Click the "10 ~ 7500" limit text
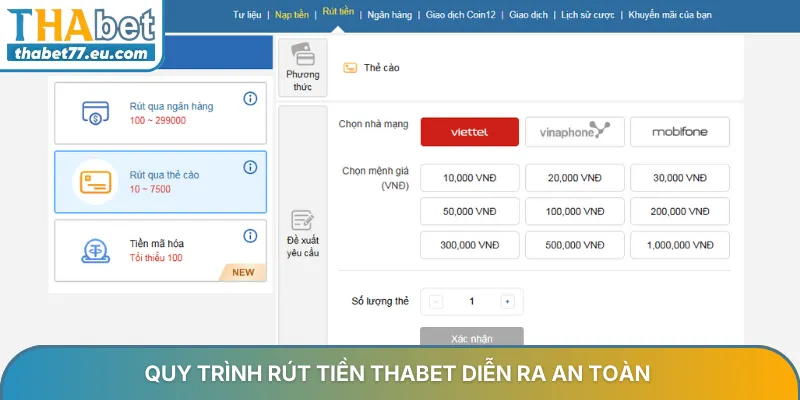This screenshot has height=400, width=800. [150, 189]
